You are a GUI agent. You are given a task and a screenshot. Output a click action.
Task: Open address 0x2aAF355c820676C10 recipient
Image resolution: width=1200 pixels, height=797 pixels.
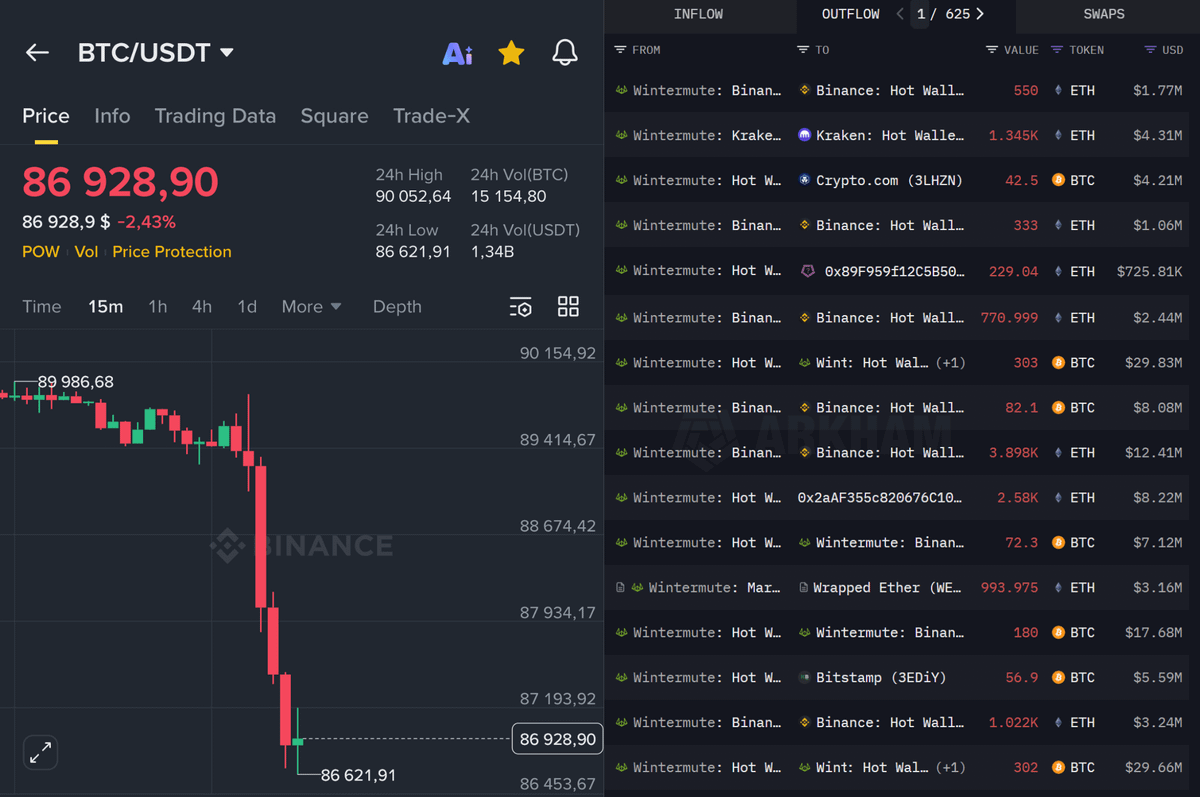click(882, 497)
